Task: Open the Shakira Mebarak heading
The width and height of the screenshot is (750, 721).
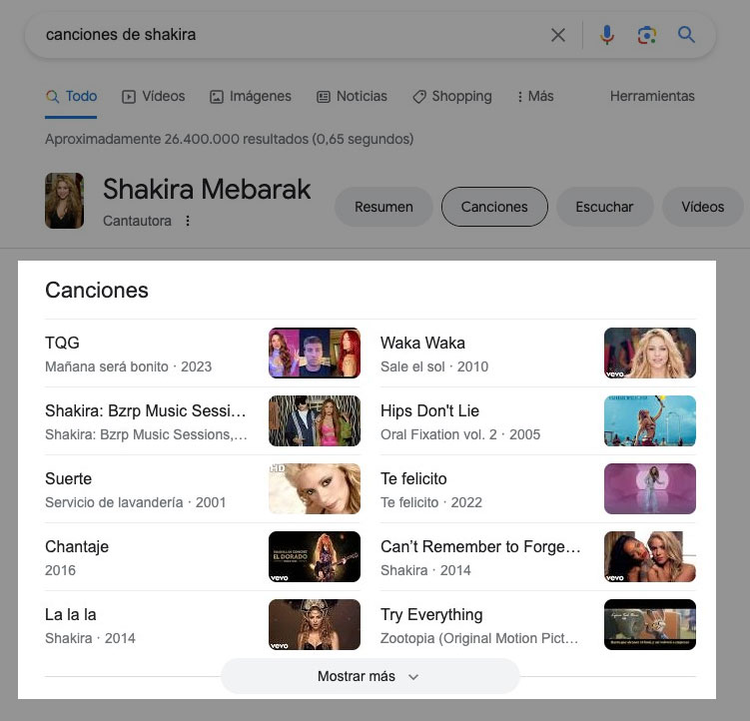Action: click(x=207, y=189)
